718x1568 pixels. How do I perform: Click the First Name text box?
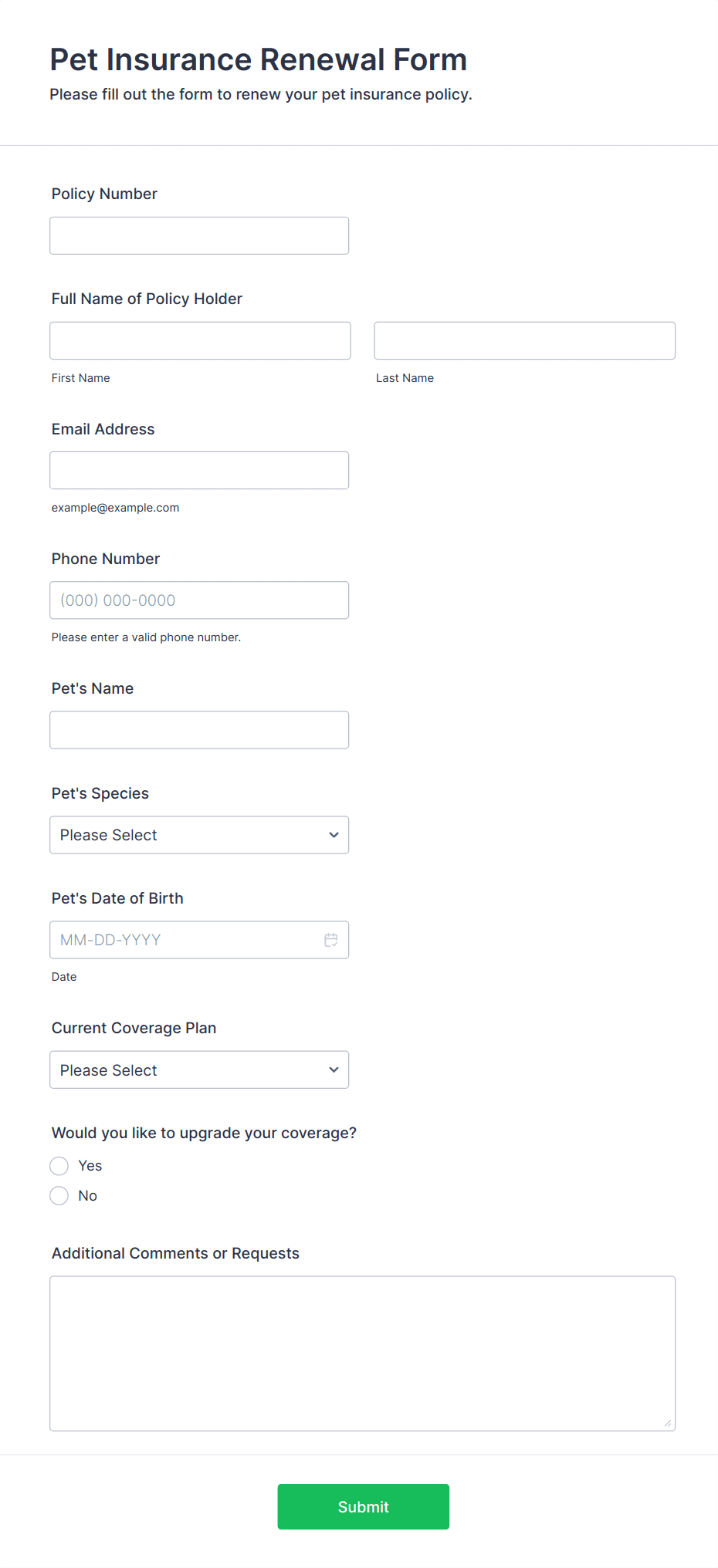[200, 340]
